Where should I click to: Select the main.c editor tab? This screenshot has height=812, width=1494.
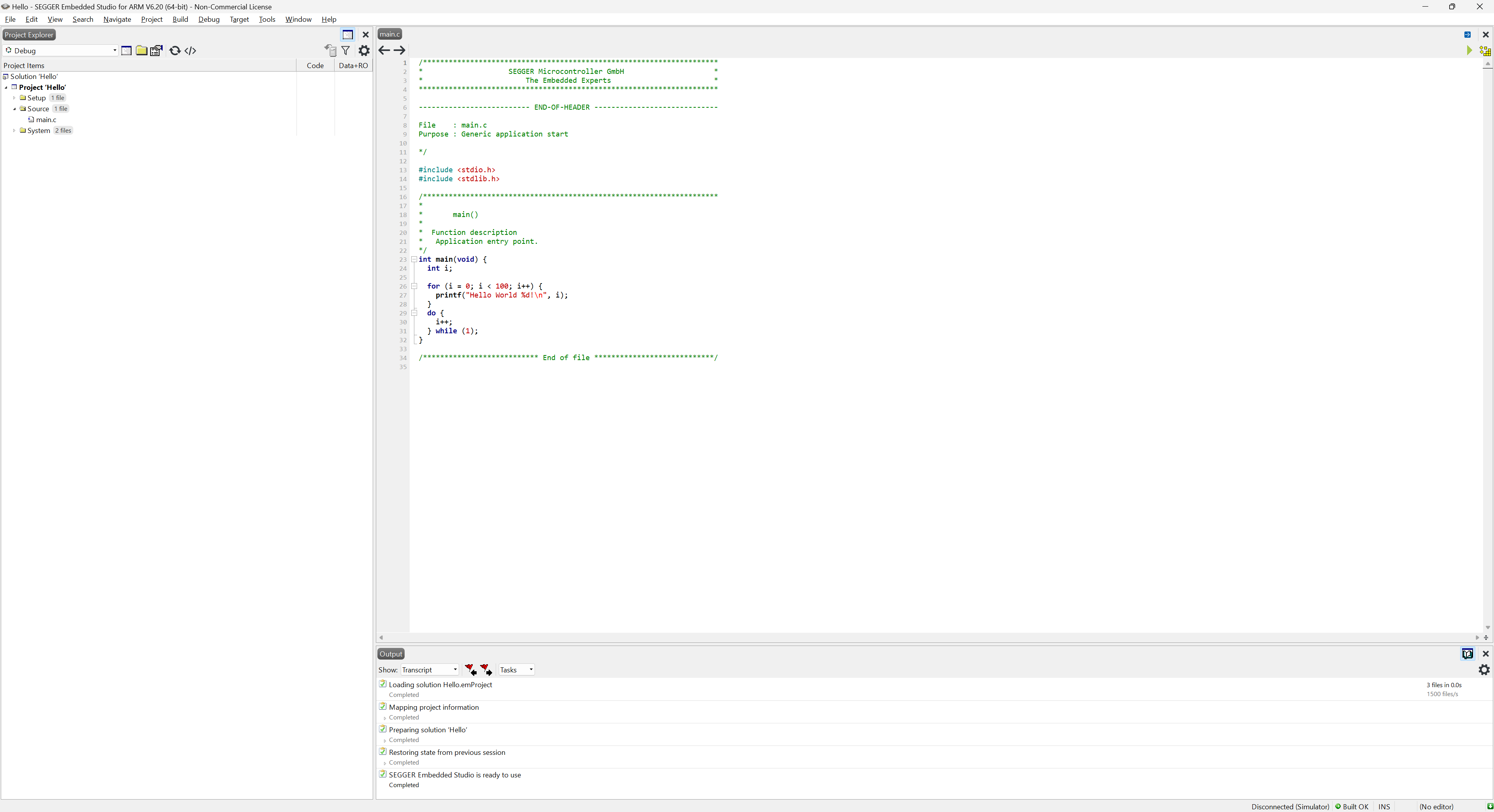click(389, 34)
